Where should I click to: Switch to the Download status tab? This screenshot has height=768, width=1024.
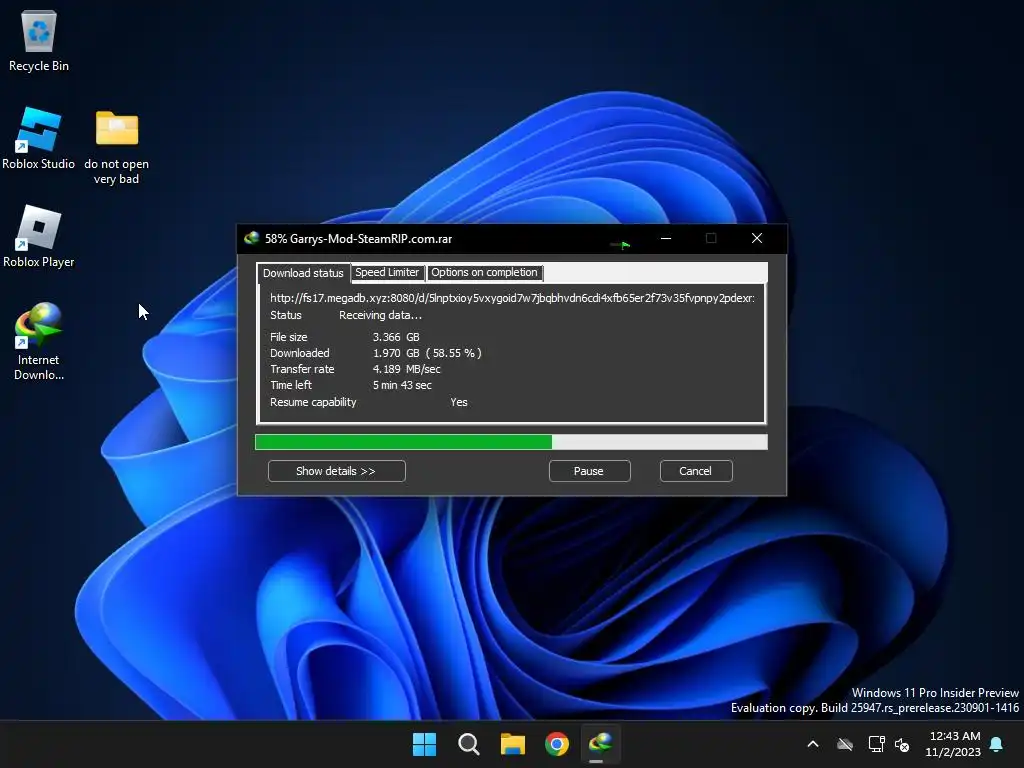[303, 273]
